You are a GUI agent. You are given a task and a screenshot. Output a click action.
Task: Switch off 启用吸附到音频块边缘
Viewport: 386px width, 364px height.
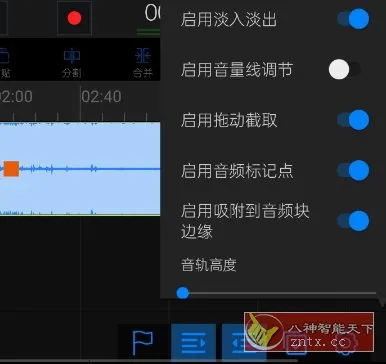click(x=353, y=221)
